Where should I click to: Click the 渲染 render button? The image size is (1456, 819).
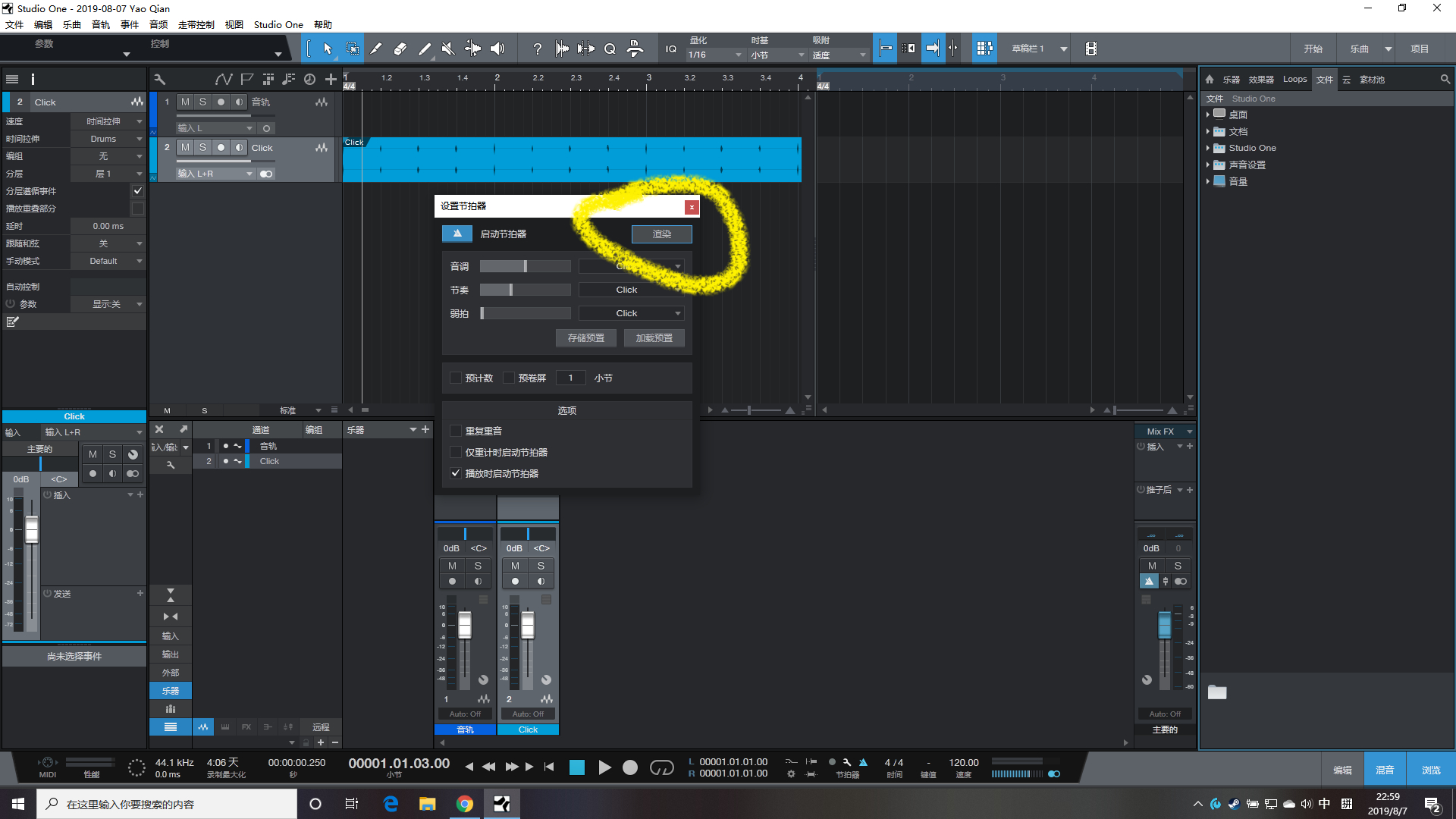point(661,234)
